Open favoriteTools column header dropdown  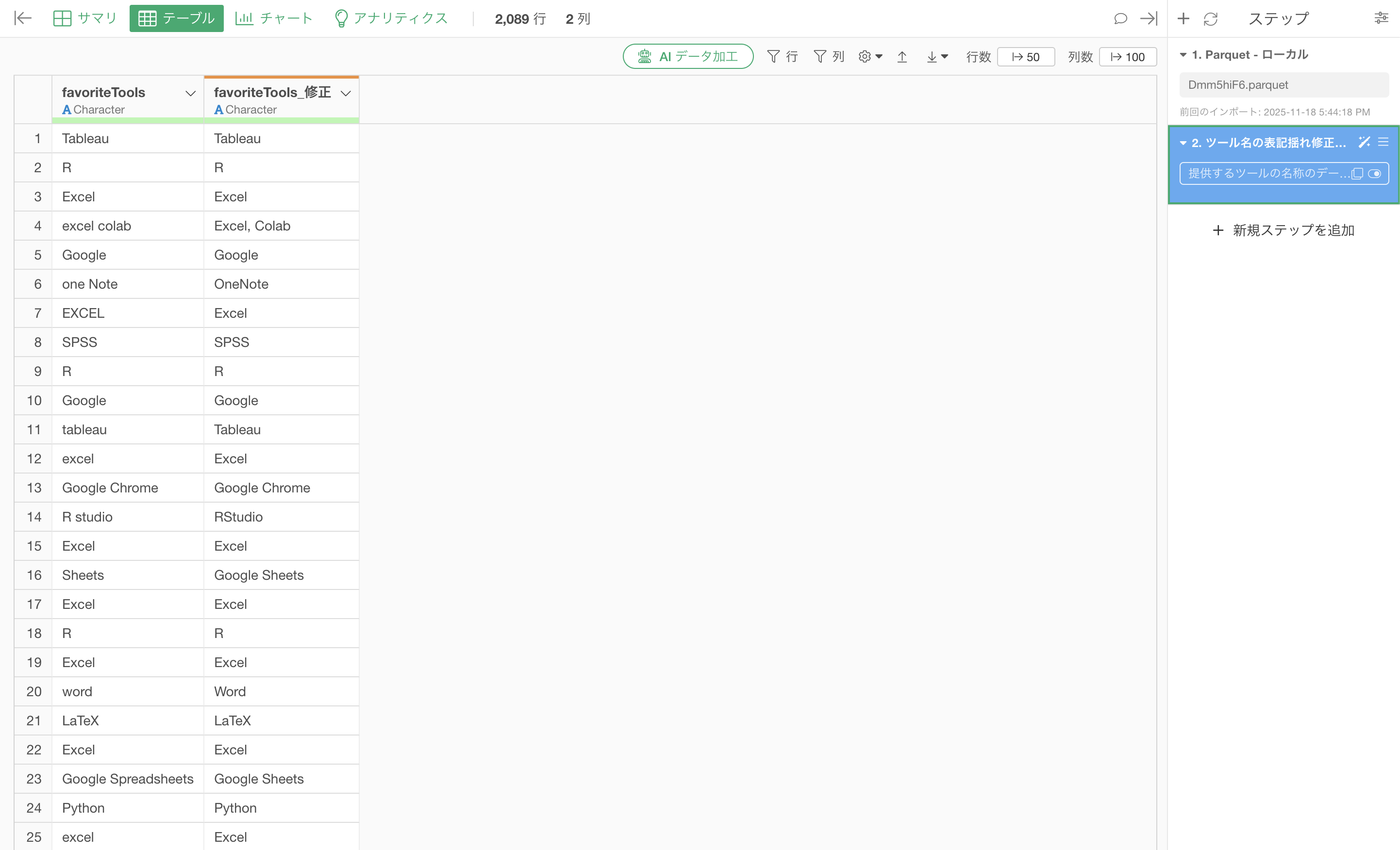(x=190, y=93)
